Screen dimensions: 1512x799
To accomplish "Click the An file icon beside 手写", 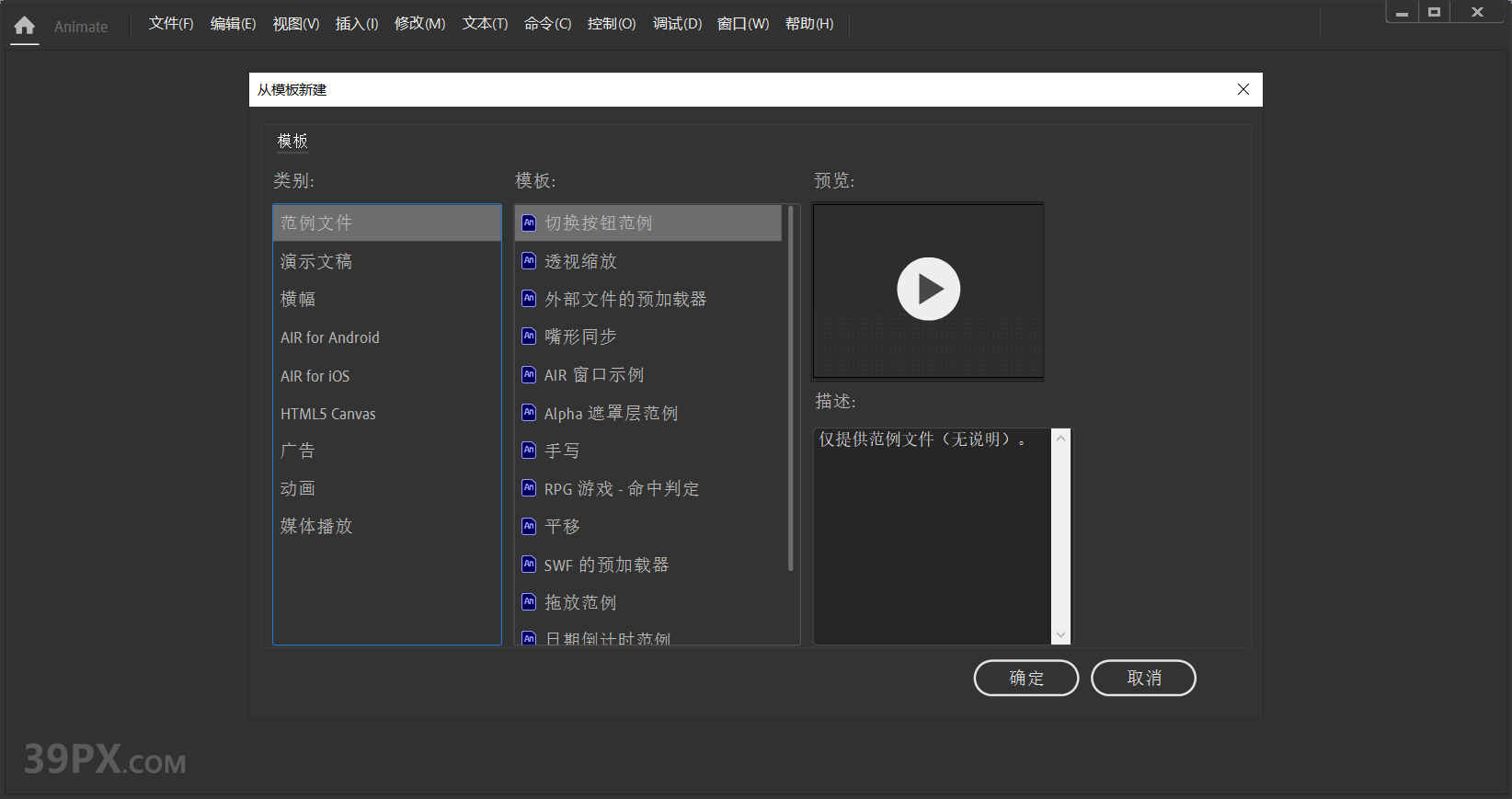I will pyautogui.click(x=529, y=450).
